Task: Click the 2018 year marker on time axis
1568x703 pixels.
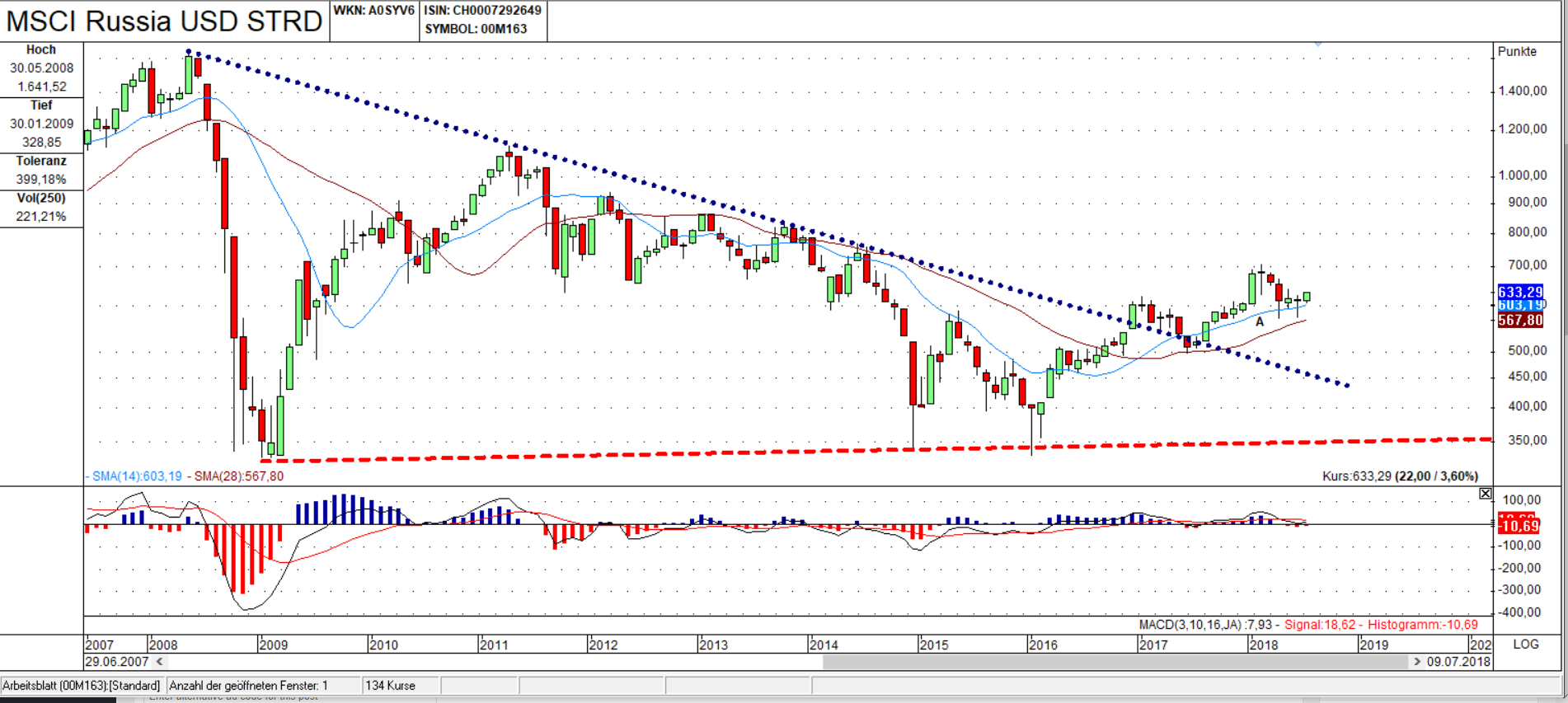Action: click(x=1264, y=644)
